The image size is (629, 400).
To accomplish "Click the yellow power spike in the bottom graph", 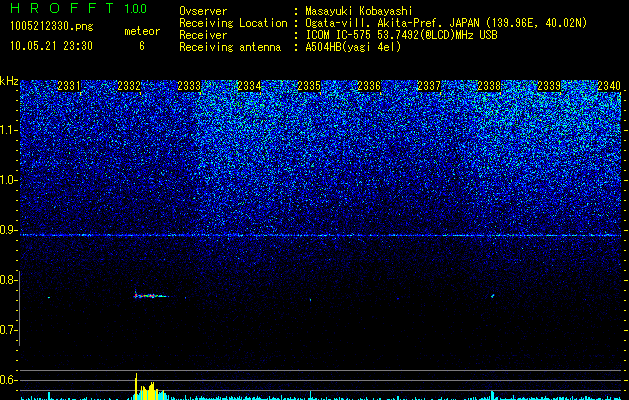I will (136, 386).
